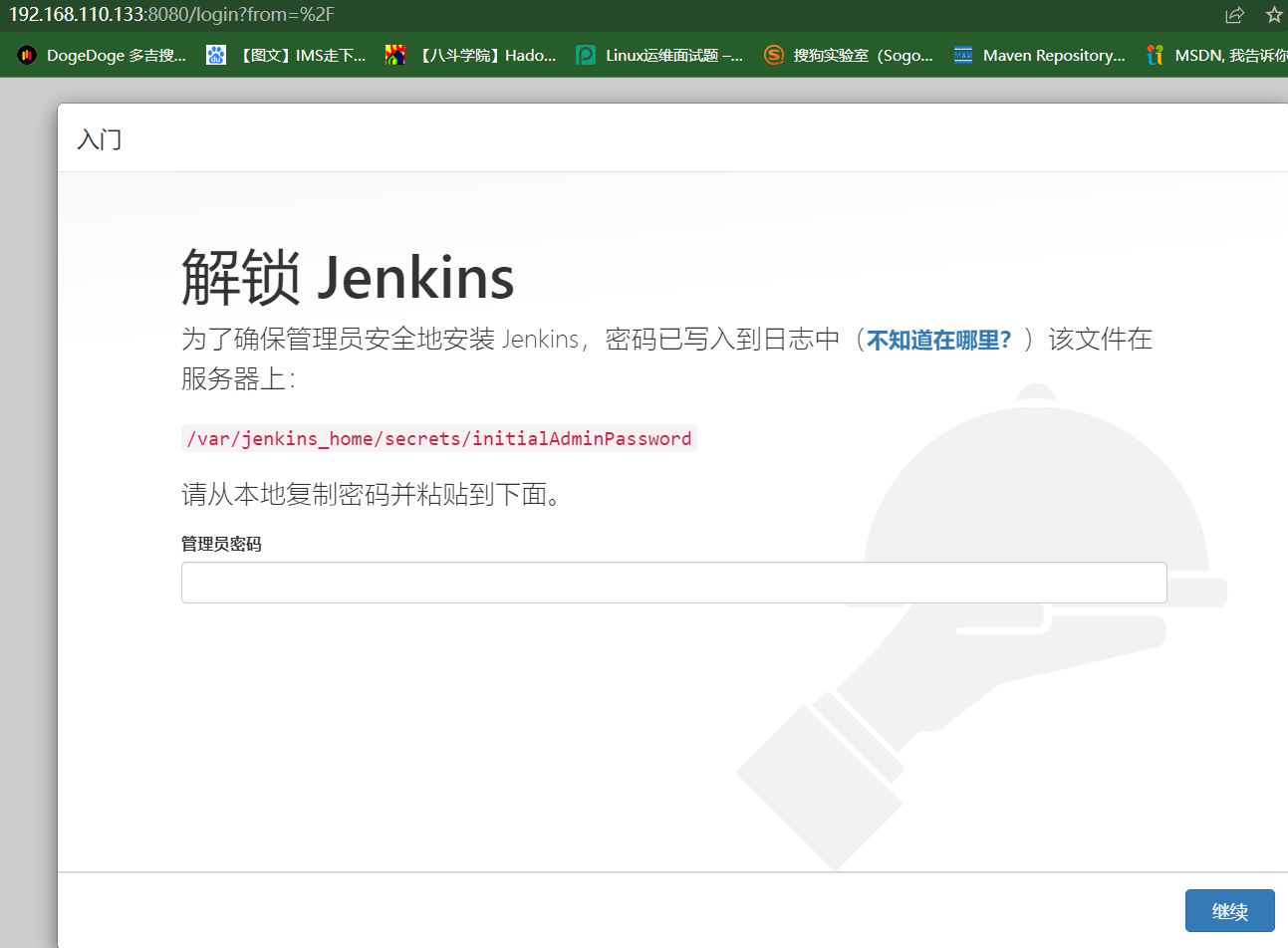1288x948 pixels.
Task: Open the DogeDoge bookmark icon
Action: pos(27,55)
